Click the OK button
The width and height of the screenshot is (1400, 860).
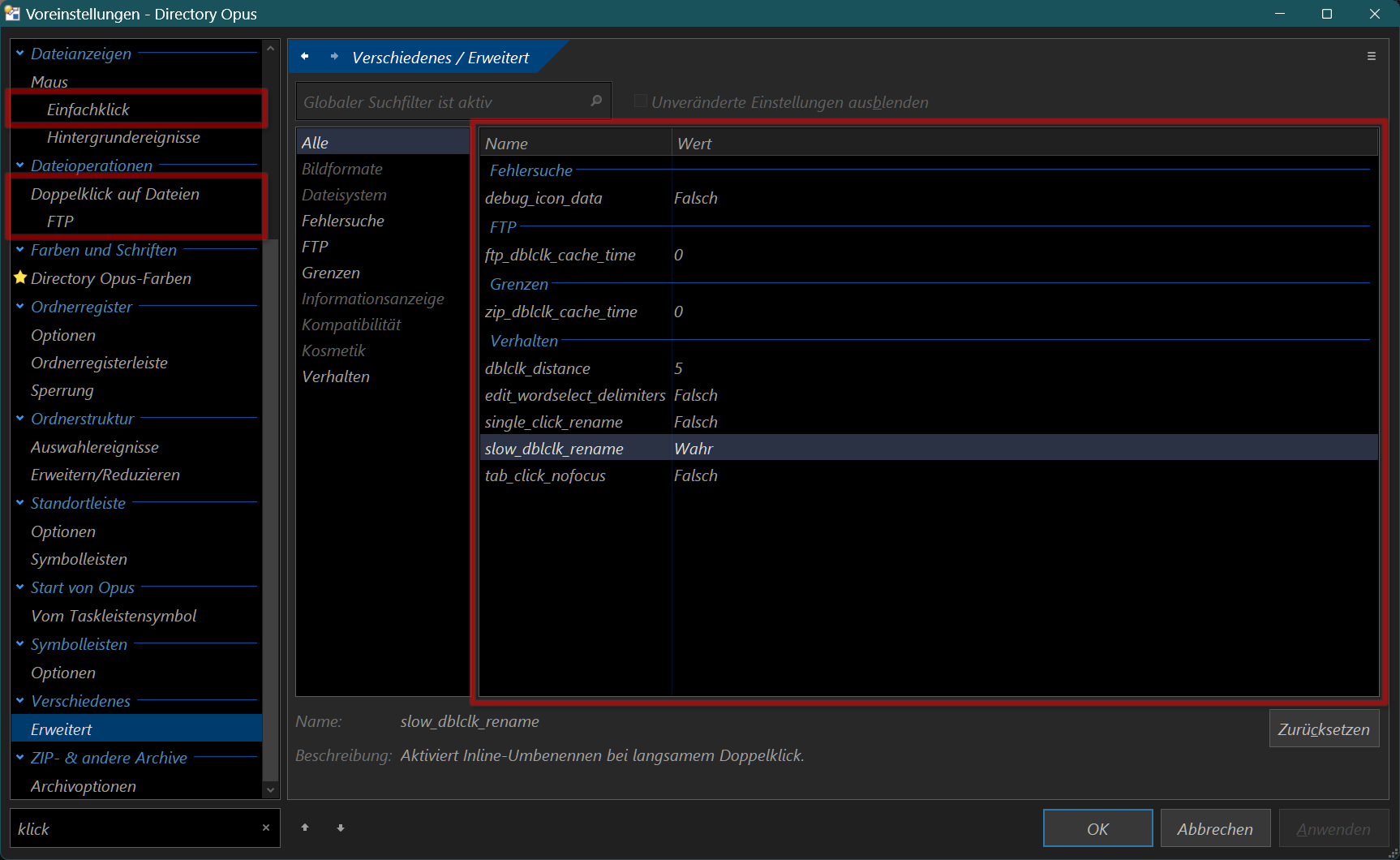(1097, 828)
